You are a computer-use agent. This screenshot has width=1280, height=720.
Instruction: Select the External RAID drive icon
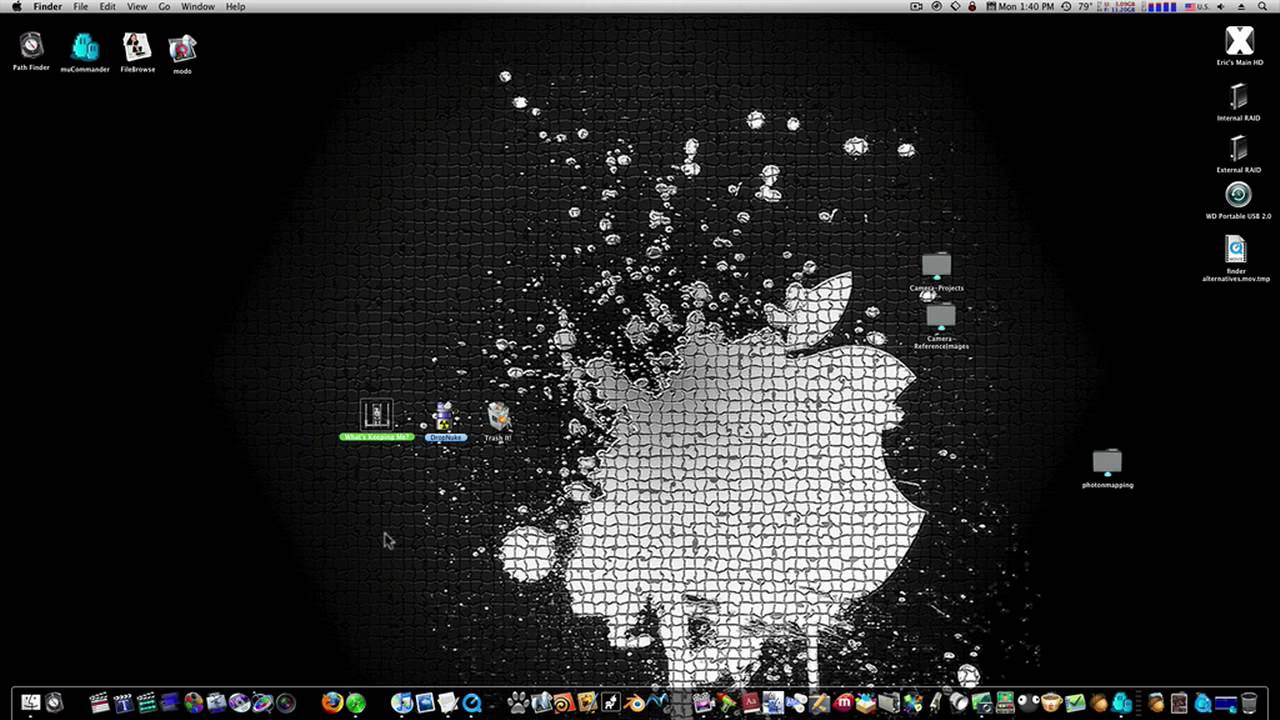coord(1238,148)
